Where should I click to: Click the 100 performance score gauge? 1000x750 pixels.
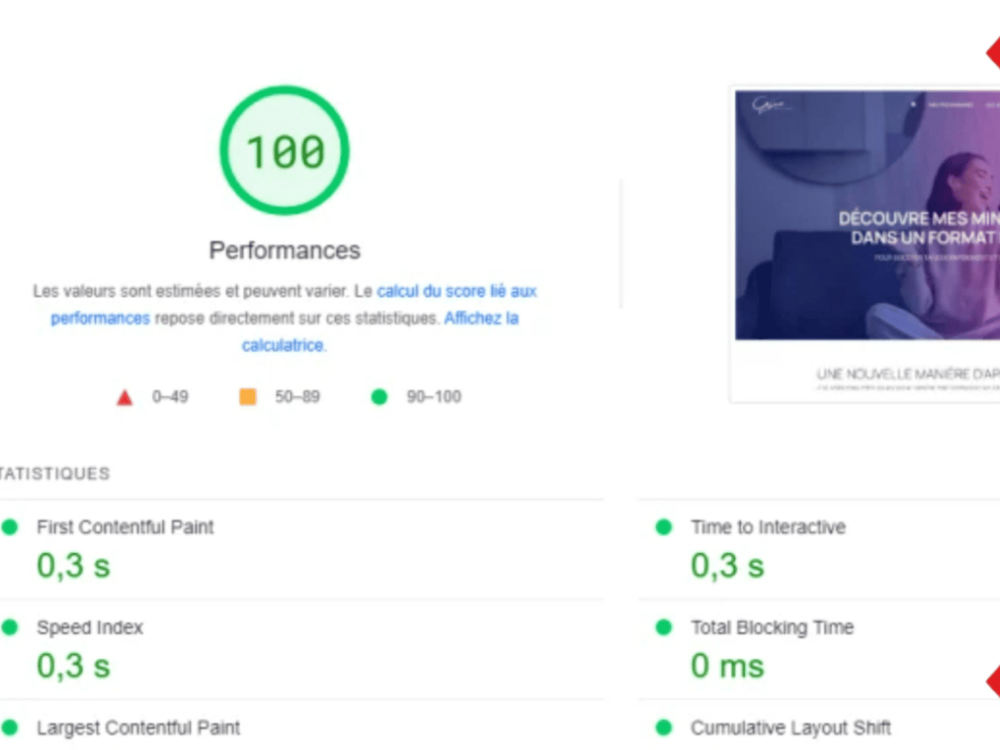[284, 151]
